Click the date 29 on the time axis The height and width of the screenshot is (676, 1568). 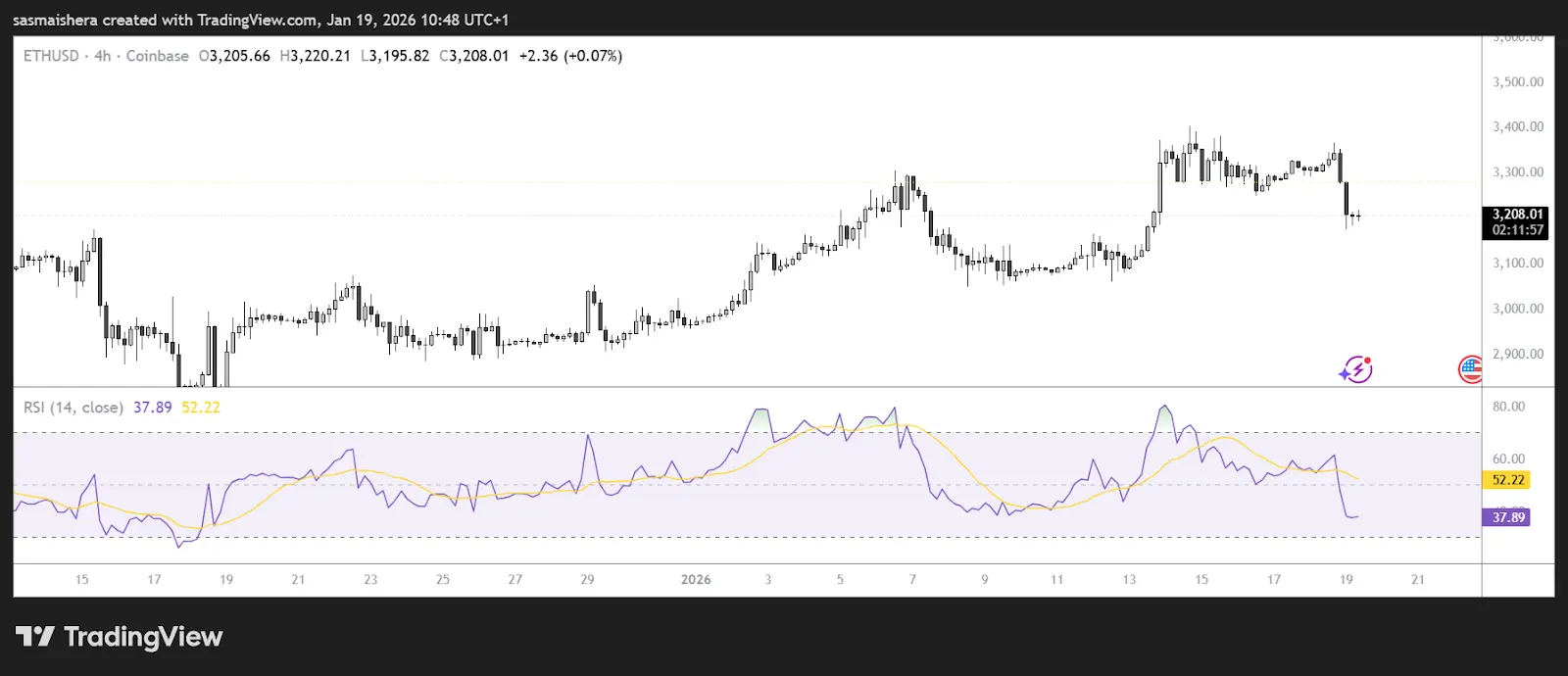point(587,579)
